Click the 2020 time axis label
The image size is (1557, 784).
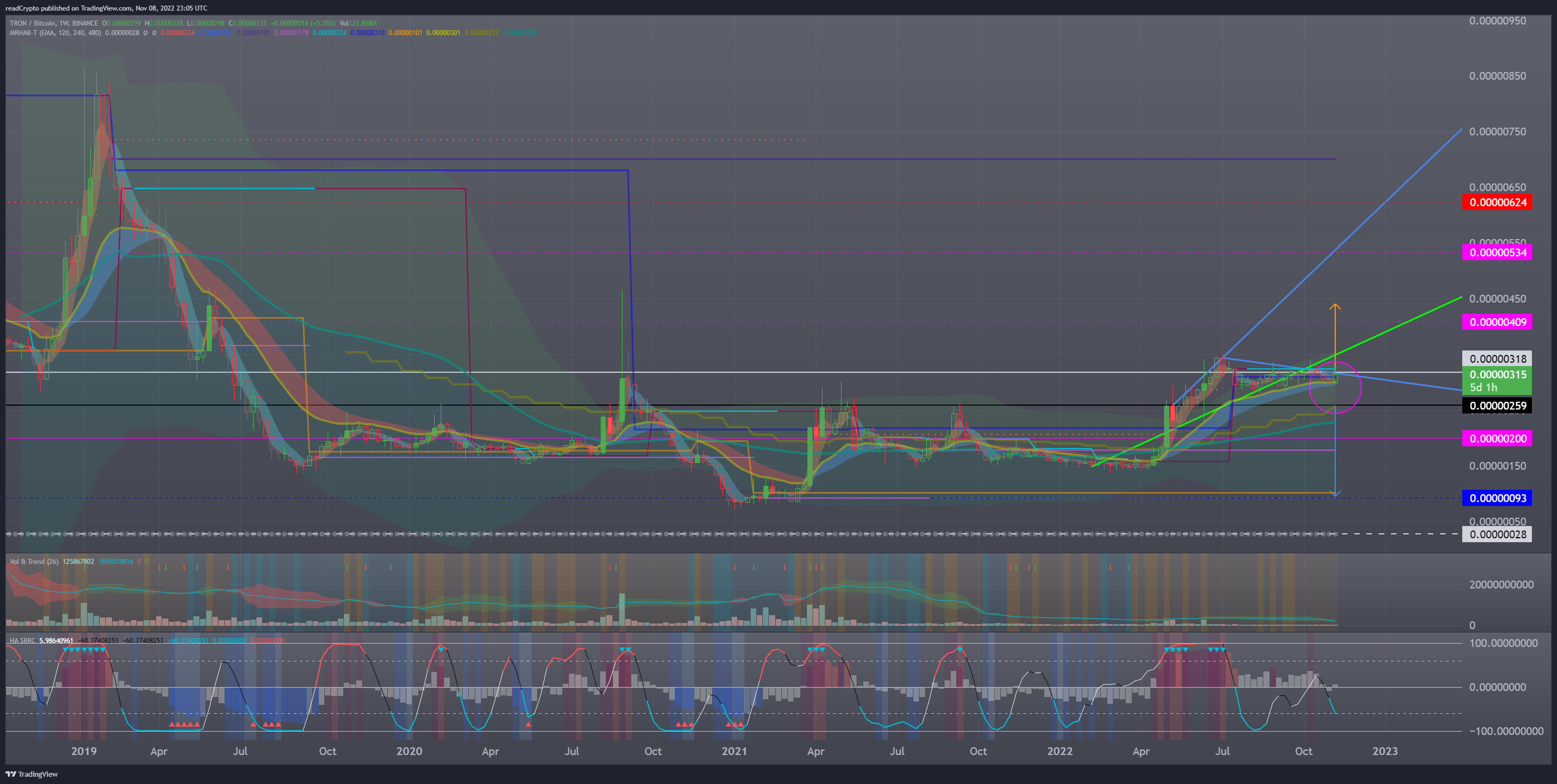(x=408, y=751)
